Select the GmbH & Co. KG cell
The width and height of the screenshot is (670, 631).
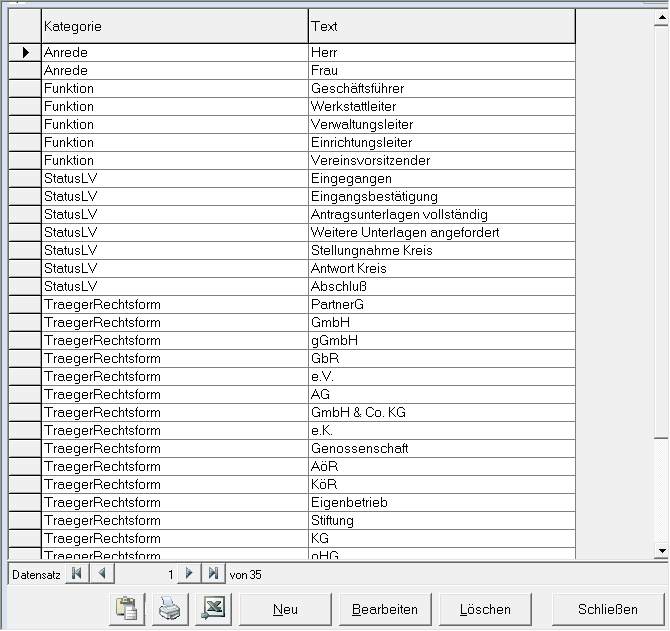click(441, 413)
